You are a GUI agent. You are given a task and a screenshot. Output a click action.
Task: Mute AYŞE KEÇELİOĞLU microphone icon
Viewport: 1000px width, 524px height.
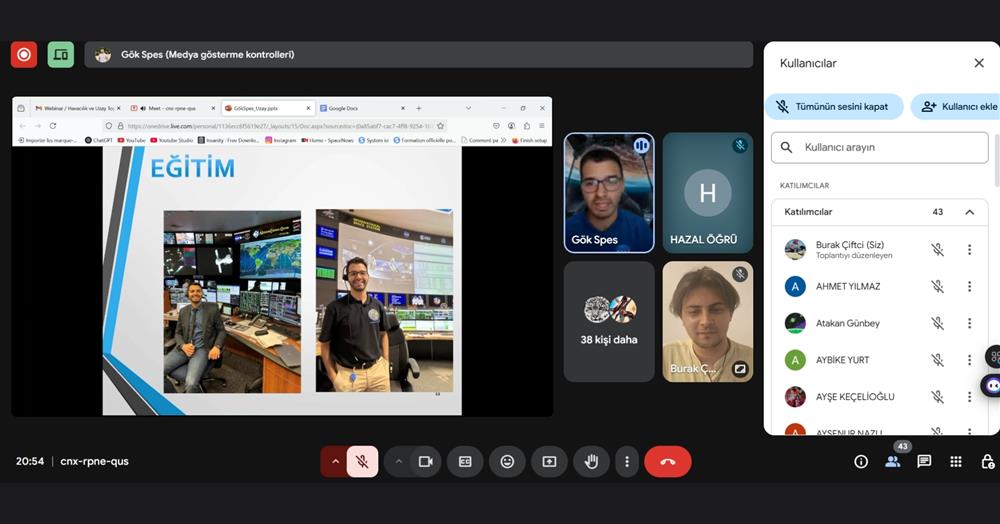tap(937, 397)
